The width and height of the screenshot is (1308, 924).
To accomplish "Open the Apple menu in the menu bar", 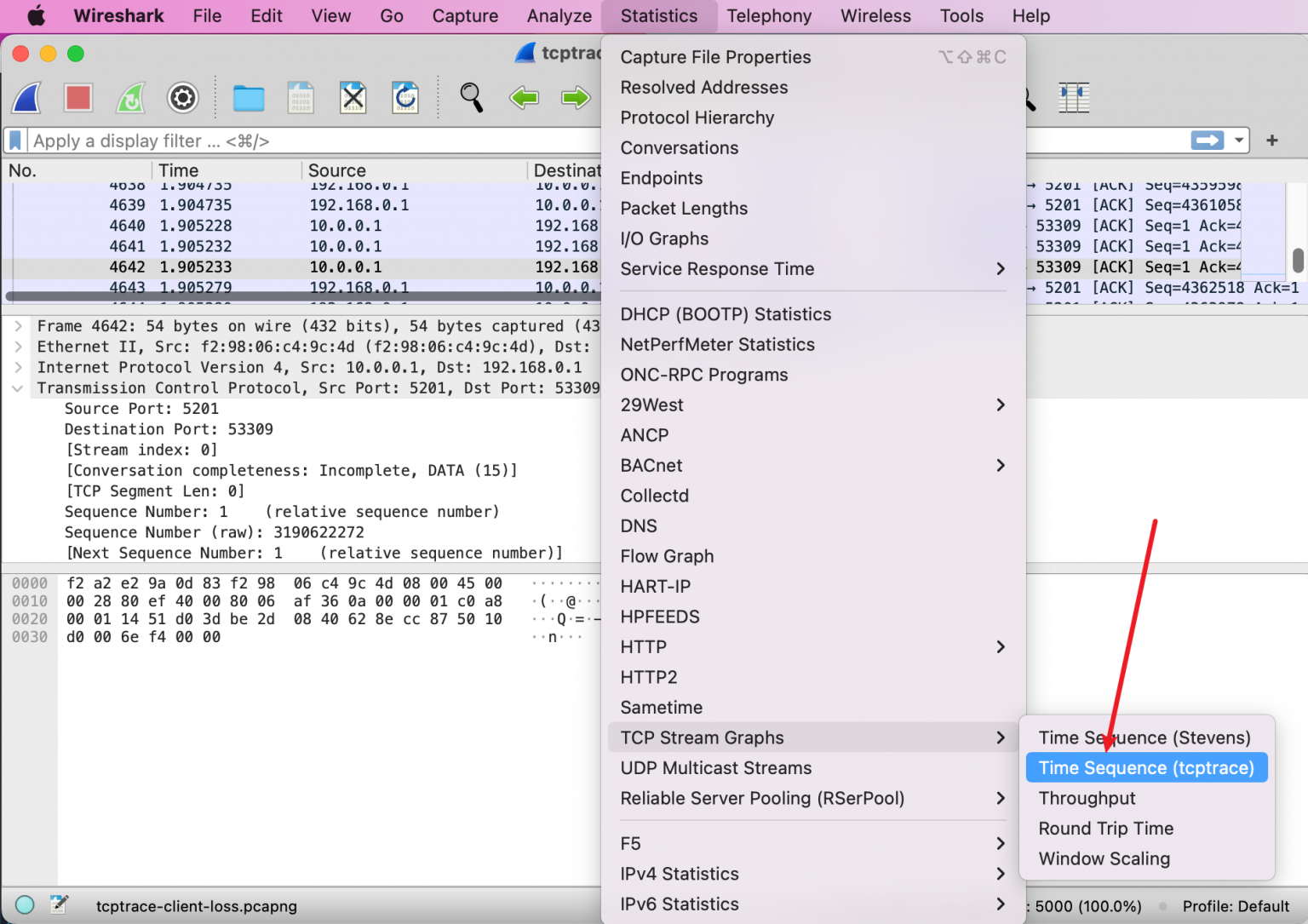I will 35,15.
